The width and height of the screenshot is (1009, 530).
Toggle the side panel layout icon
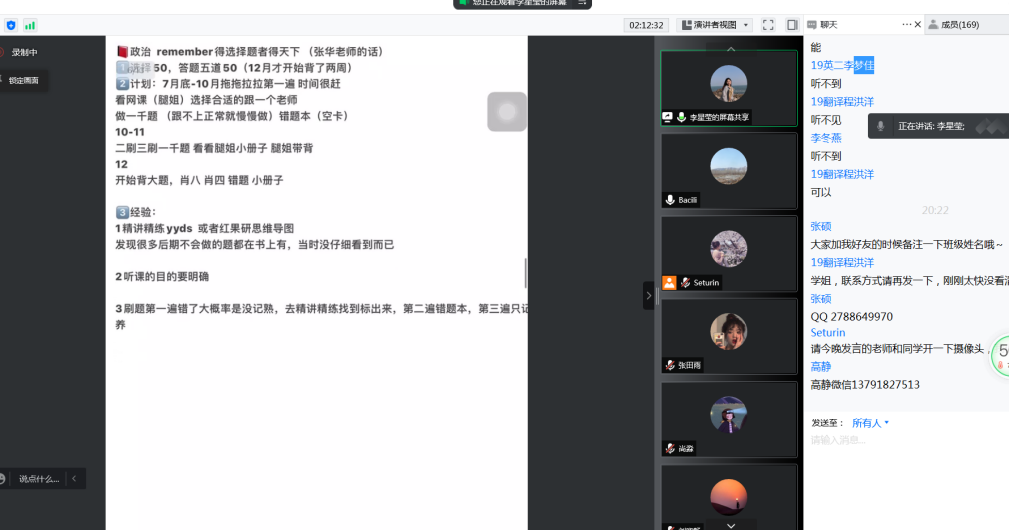(x=792, y=25)
